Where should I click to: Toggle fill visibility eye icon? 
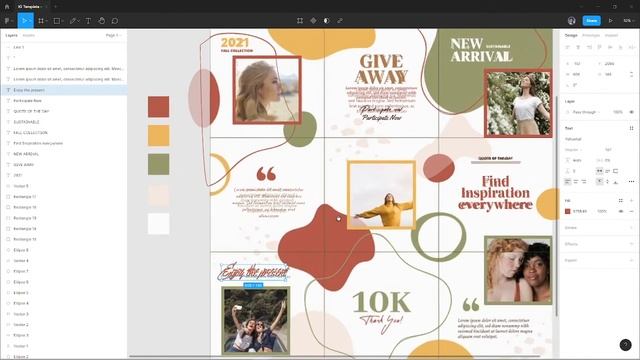[621, 211]
